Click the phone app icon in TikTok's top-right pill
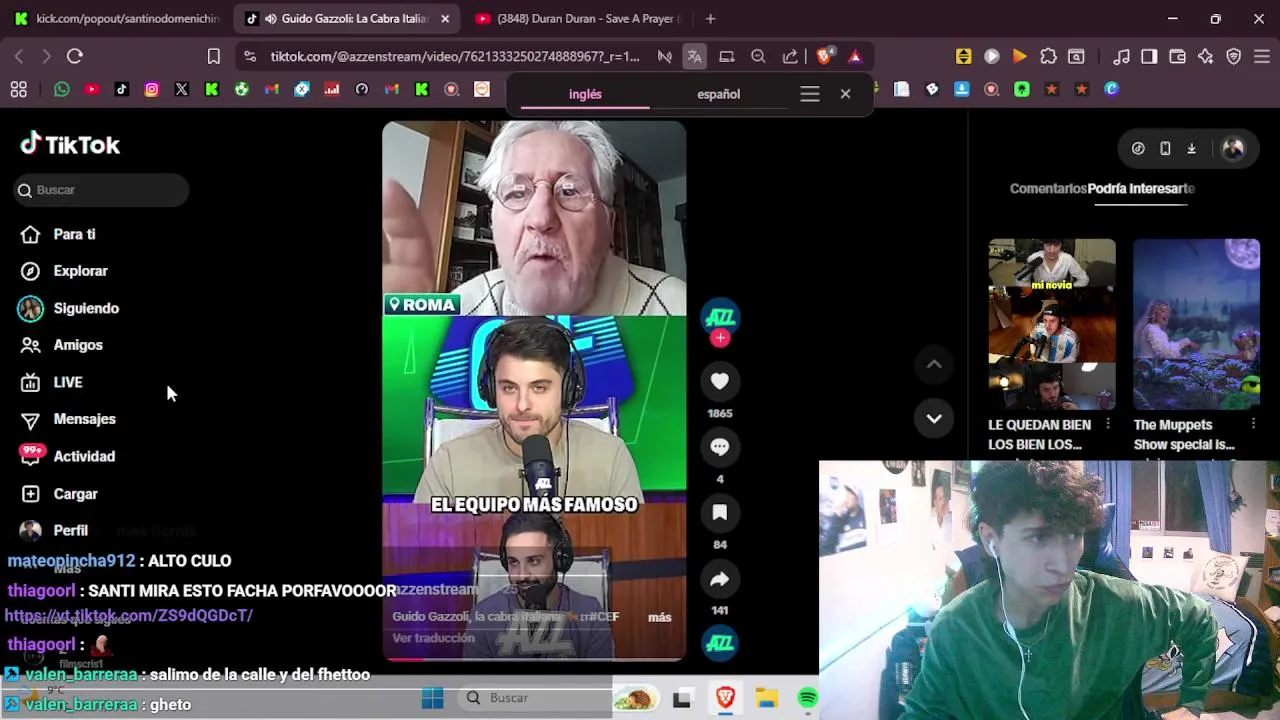Screen dimensions: 1280x720 [1165, 149]
